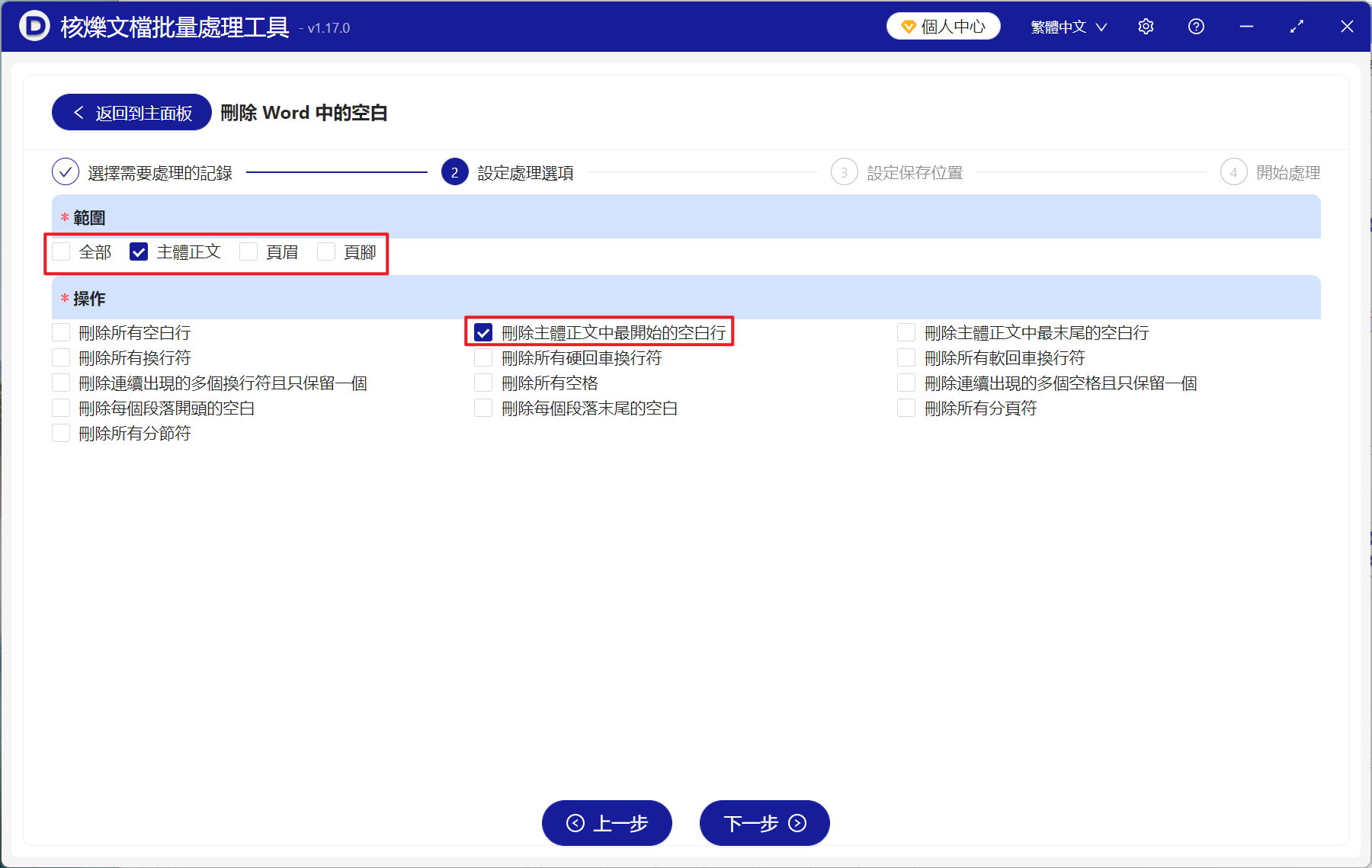Disable 刪除主體正文中最開始的空白行 option
Screen dimensions: 1372x868
click(483, 332)
